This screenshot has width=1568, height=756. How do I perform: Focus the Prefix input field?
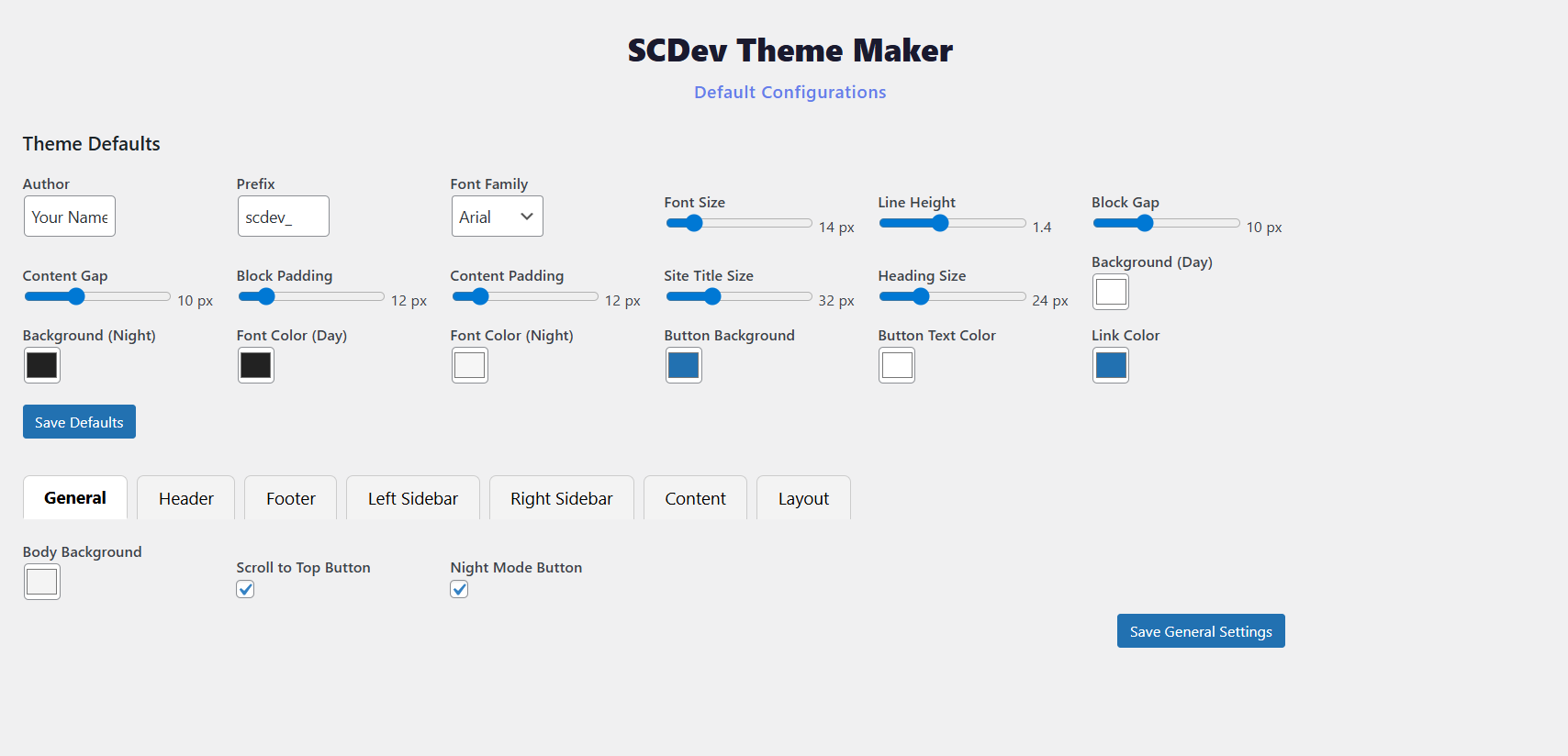(283, 217)
